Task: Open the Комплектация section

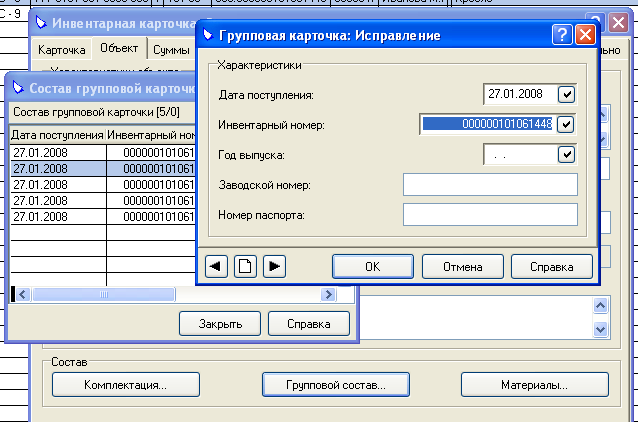Action: click(125, 384)
